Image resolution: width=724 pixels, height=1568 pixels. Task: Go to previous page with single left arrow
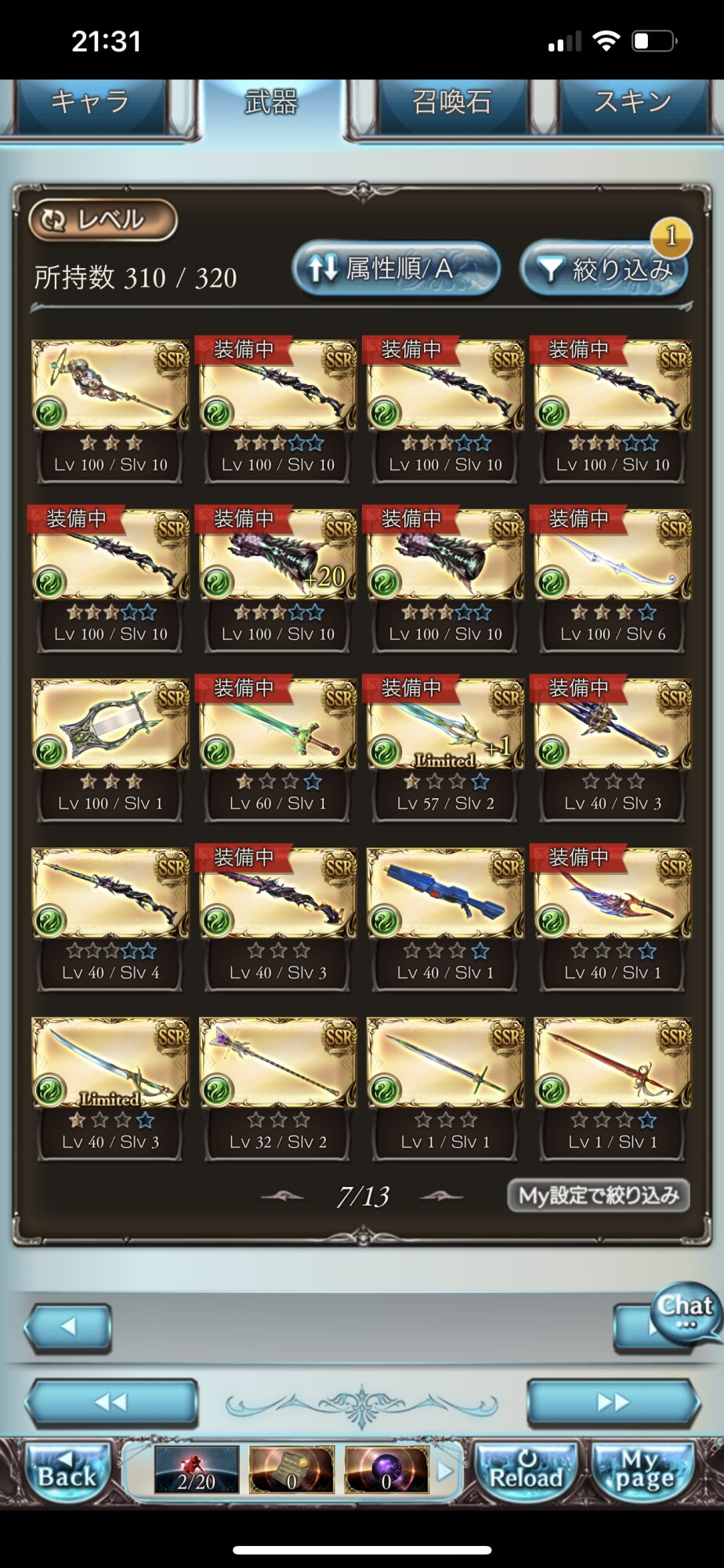(68, 1327)
